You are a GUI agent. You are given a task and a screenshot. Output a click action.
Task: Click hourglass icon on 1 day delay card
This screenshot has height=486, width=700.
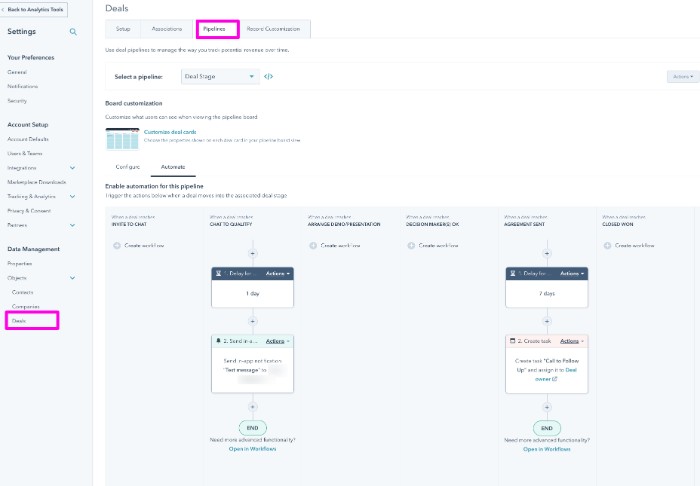218,273
